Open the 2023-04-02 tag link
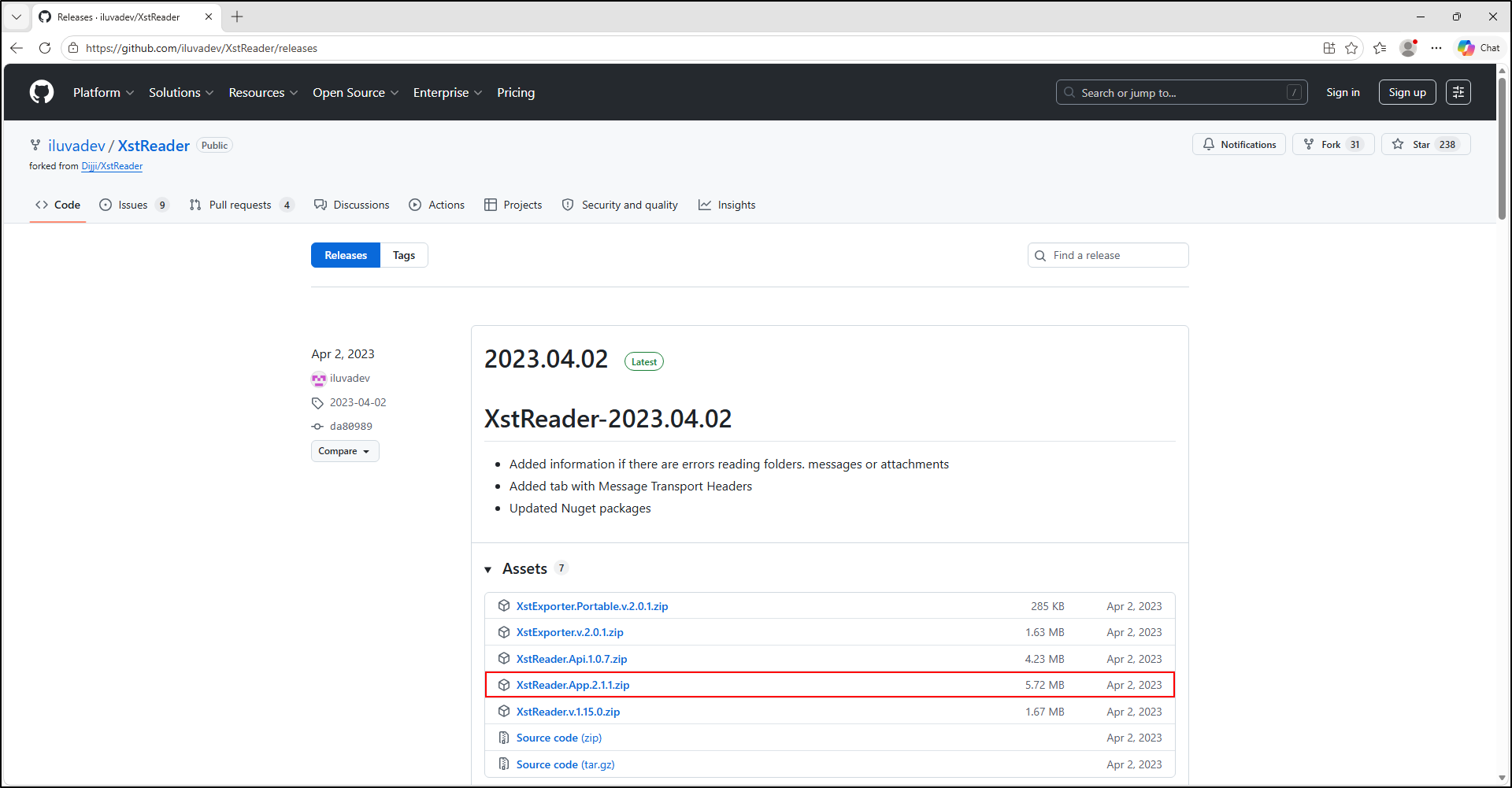This screenshot has width=1512, height=788. [x=358, y=402]
